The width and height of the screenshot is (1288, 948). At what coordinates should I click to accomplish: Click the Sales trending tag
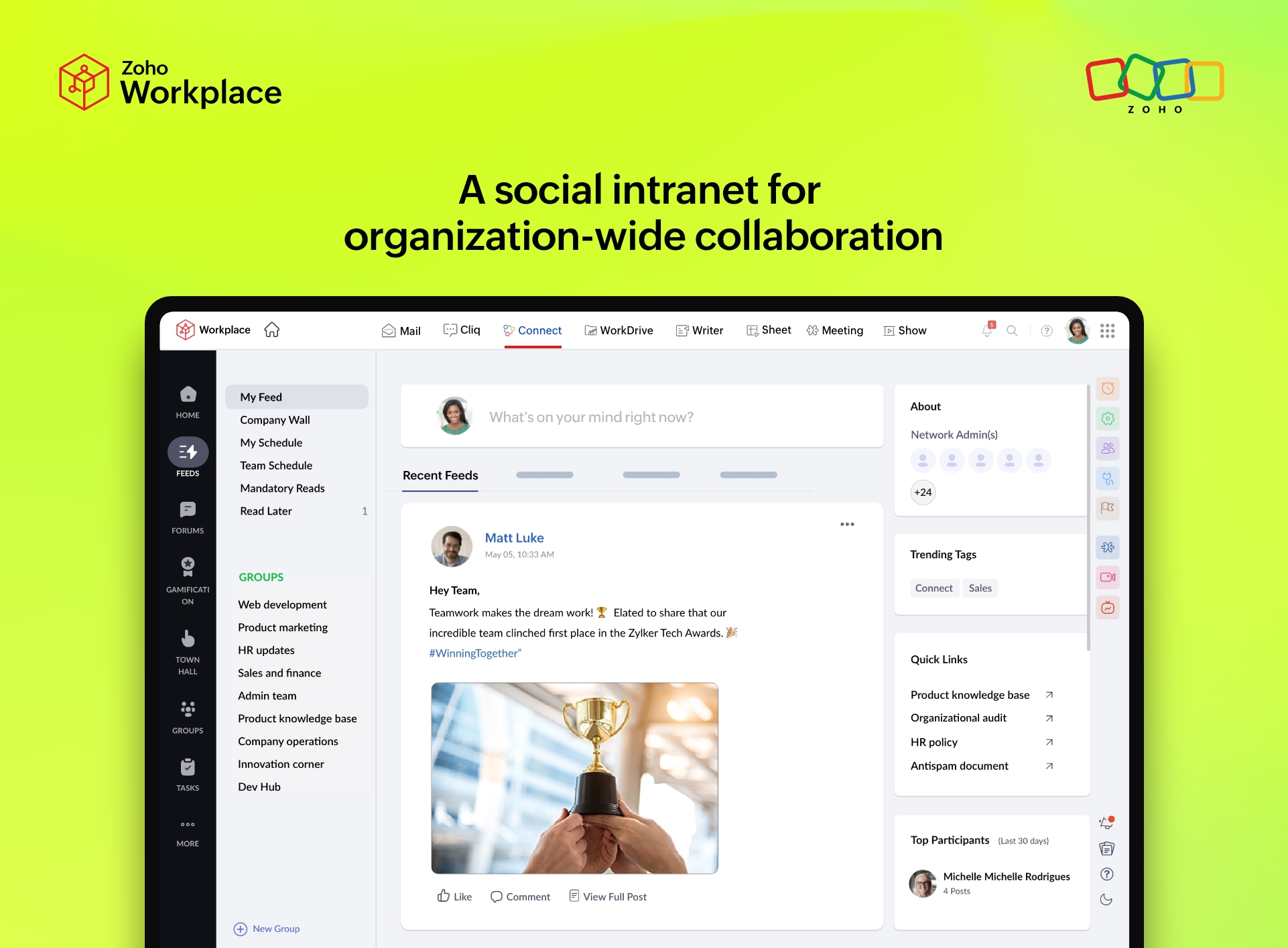pos(980,588)
